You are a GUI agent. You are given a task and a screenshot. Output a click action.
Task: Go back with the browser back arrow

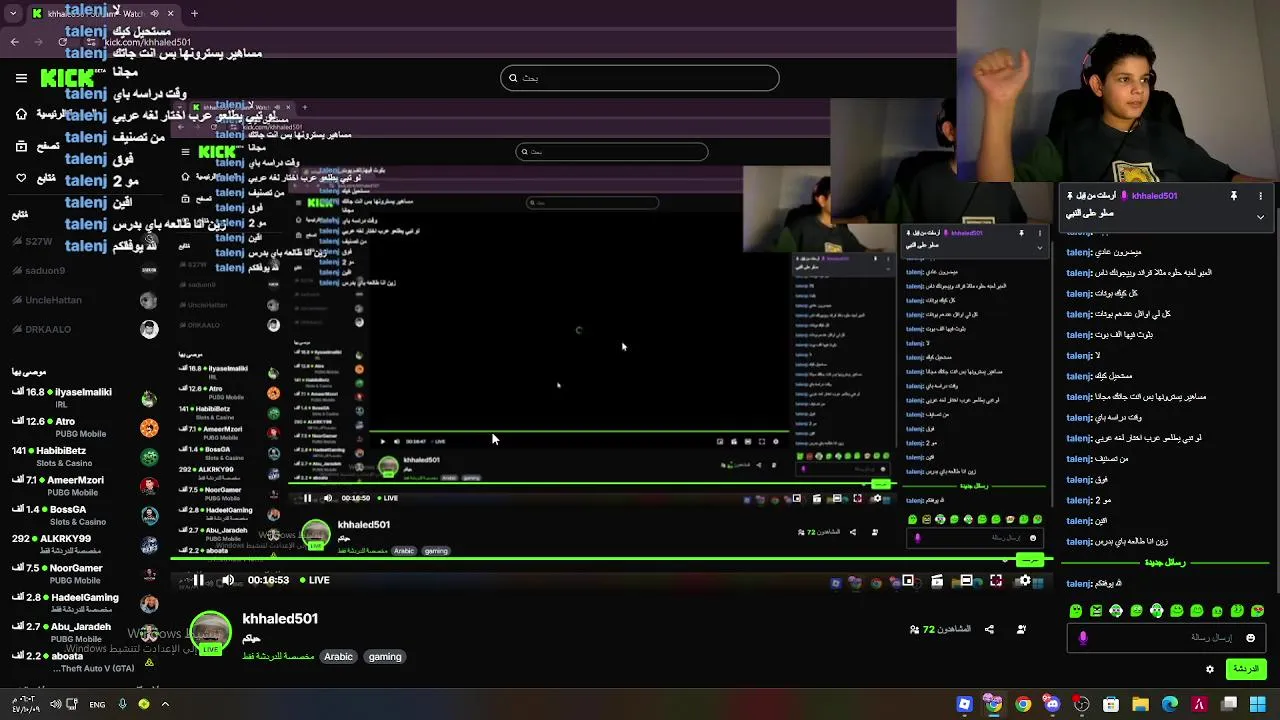pos(14,42)
